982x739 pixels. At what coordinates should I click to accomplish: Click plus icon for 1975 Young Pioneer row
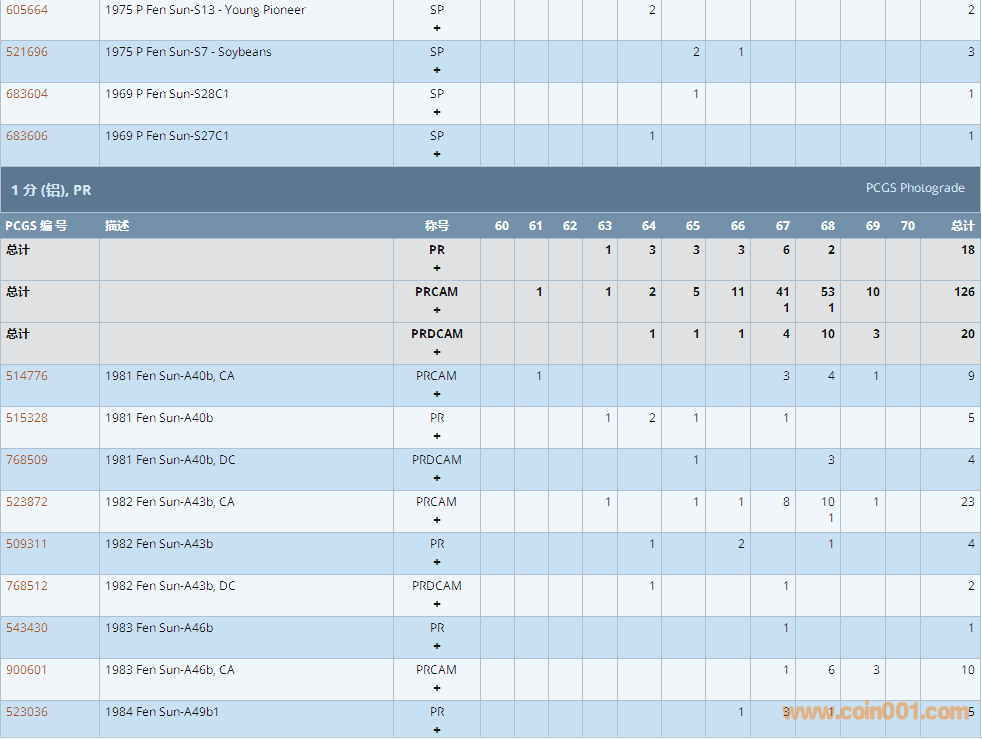click(x=437, y=28)
